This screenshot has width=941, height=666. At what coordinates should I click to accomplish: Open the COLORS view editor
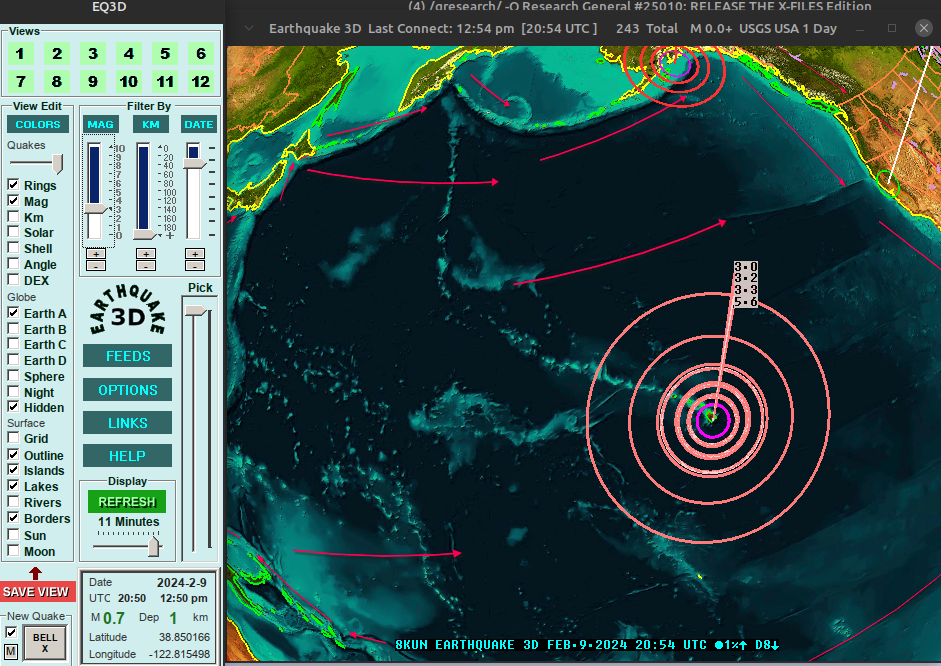[38, 124]
